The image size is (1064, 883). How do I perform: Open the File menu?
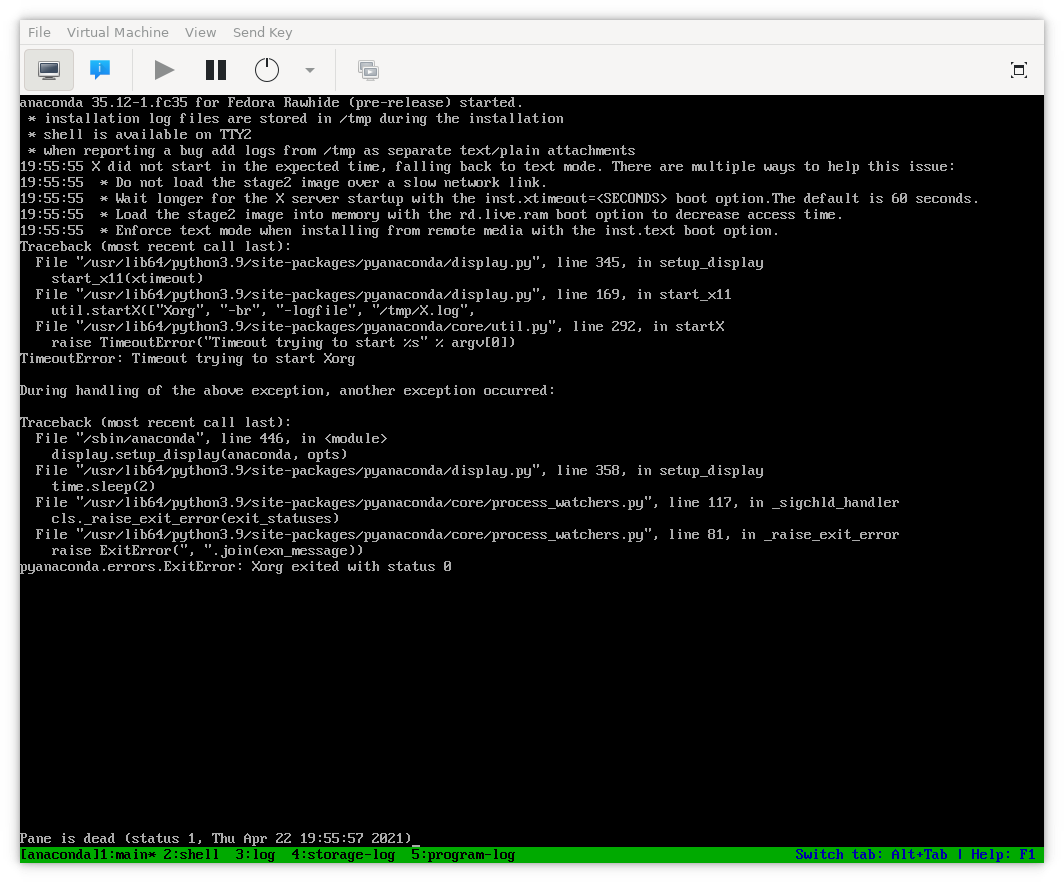[x=39, y=33]
